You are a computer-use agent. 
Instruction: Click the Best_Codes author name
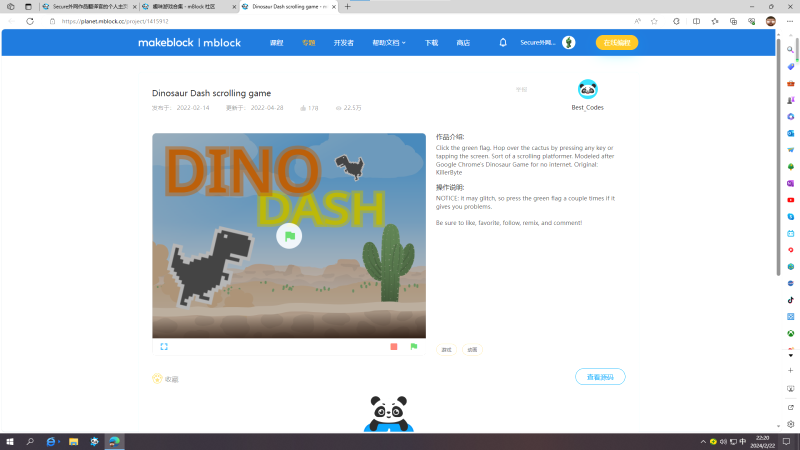[587, 108]
